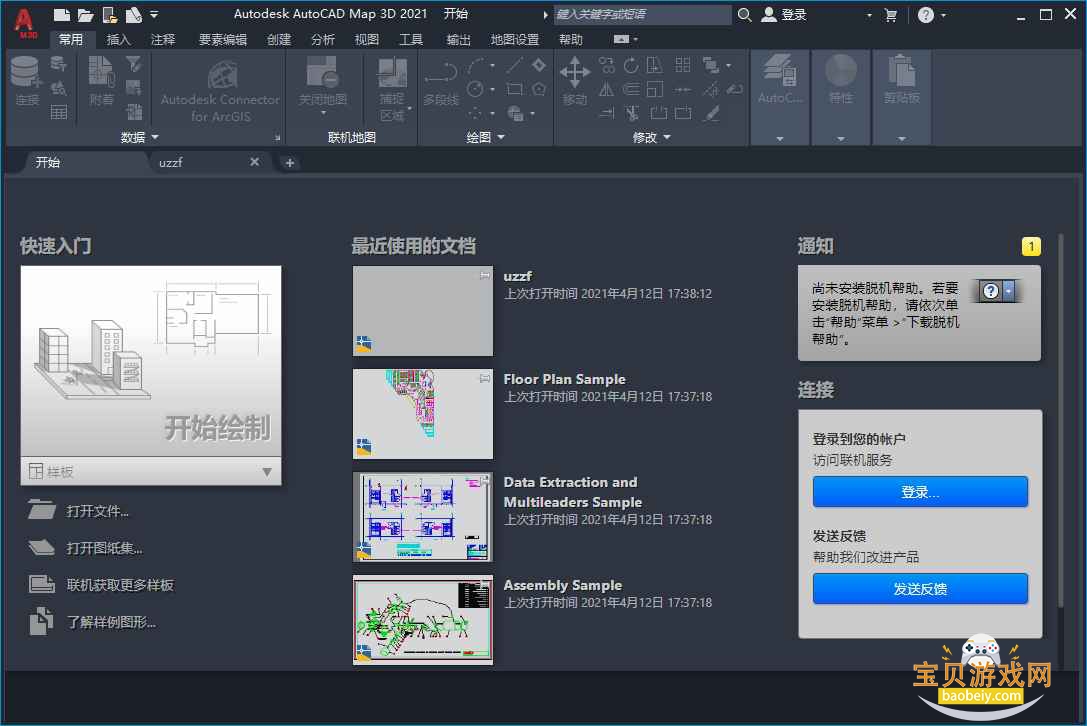This screenshot has width=1087, height=726.
Task: Click the New file icon in Quick Access
Action: coord(62,15)
